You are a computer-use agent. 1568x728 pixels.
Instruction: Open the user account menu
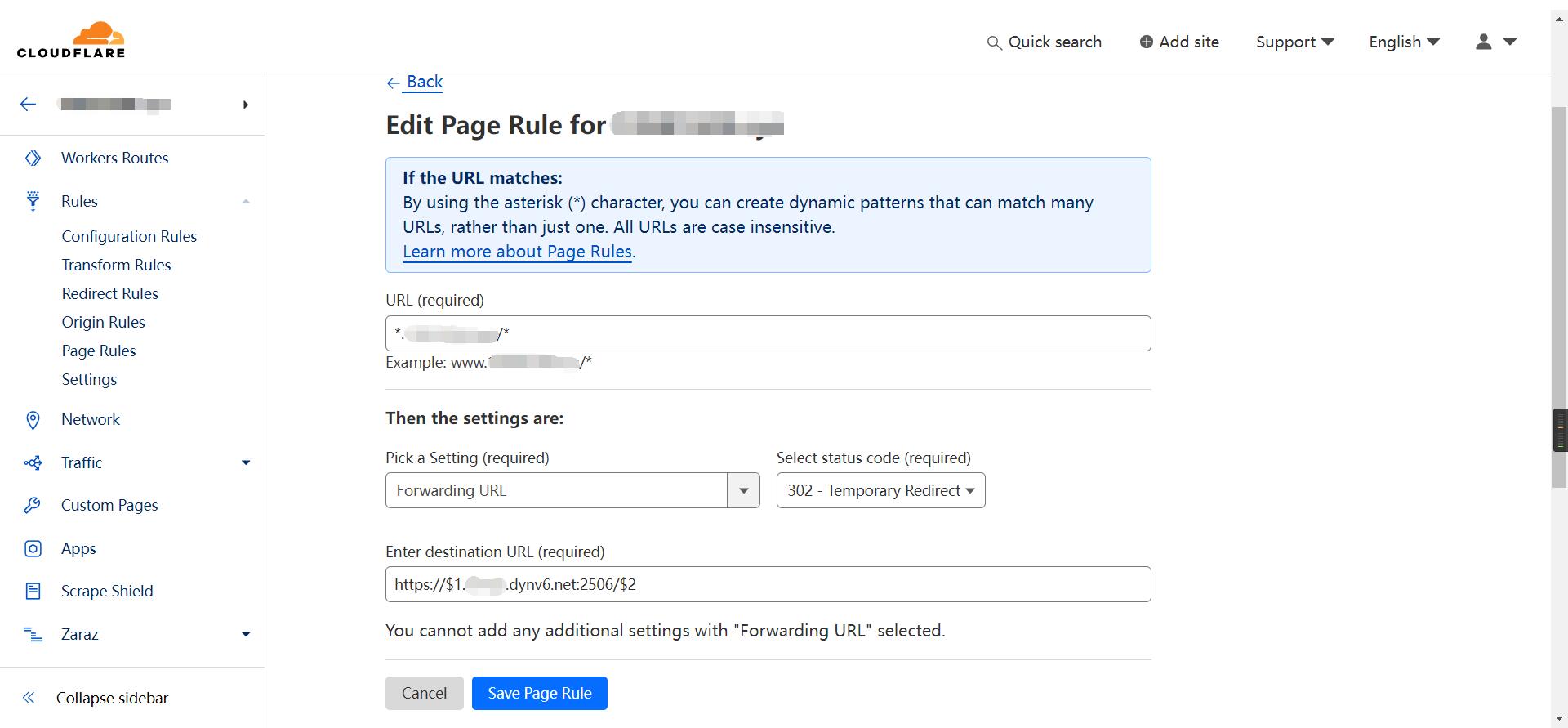[x=1495, y=42]
